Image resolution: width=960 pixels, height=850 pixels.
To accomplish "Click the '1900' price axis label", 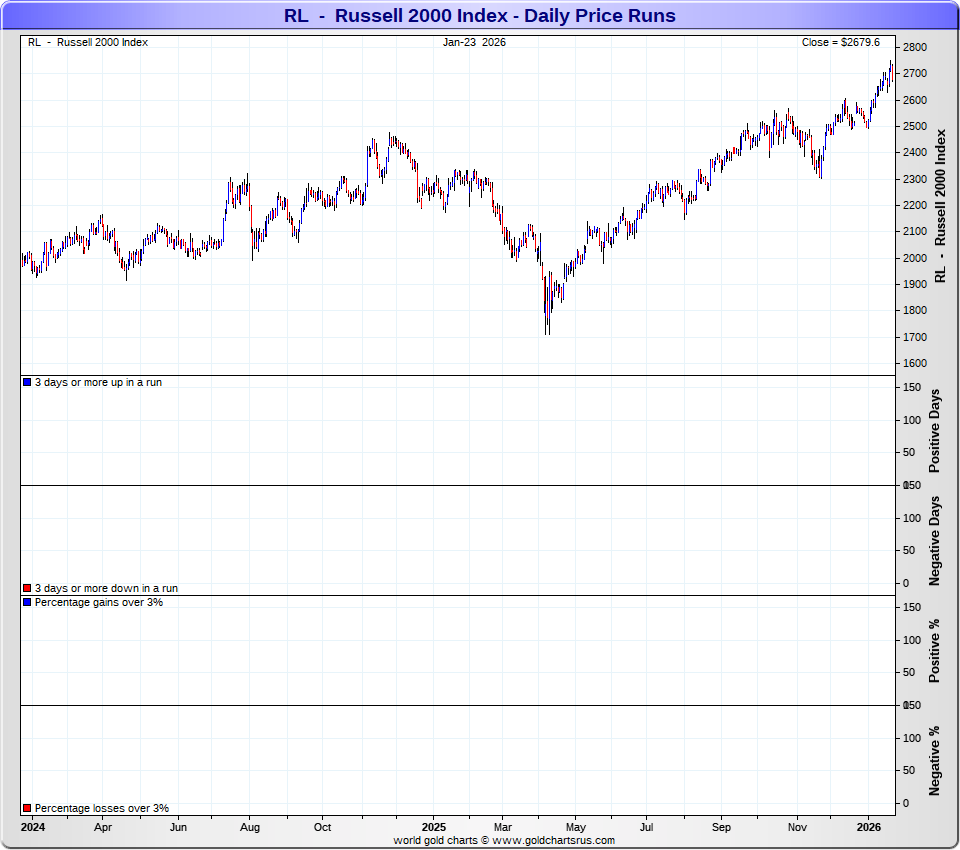I will (915, 284).
